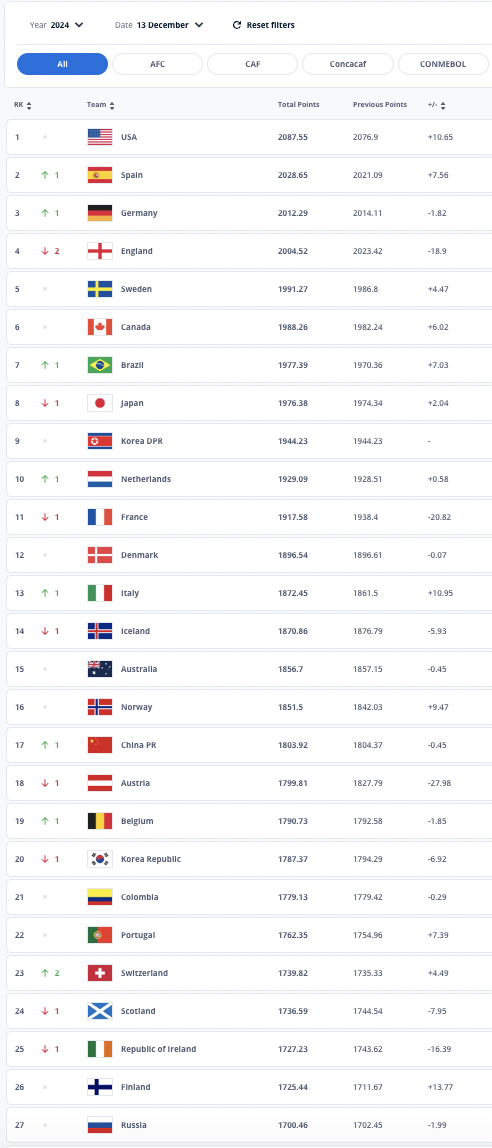This screenshot has width=492, height=1148.
Task: Sort by the +/- column arrows
Action: (443, 105)
